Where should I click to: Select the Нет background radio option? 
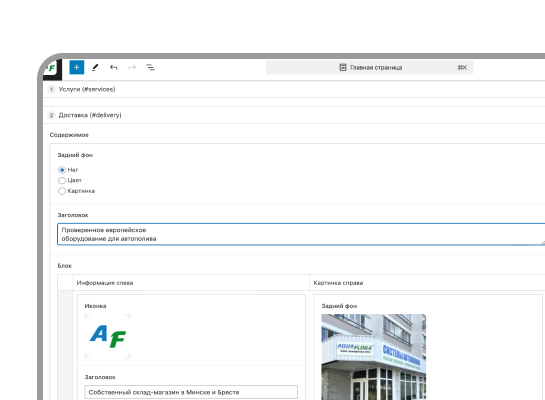[62, 170]
